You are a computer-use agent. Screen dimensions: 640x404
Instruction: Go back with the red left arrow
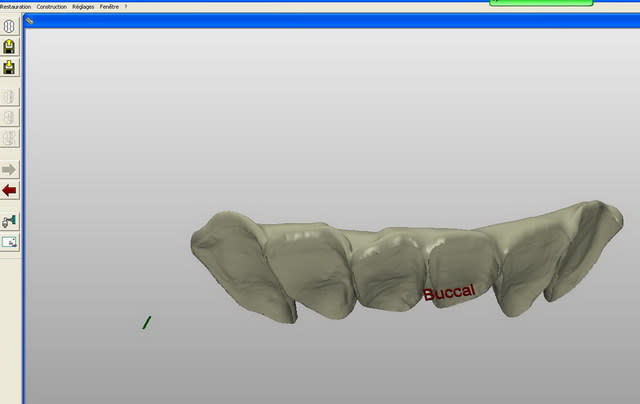(x=10, y=190)
